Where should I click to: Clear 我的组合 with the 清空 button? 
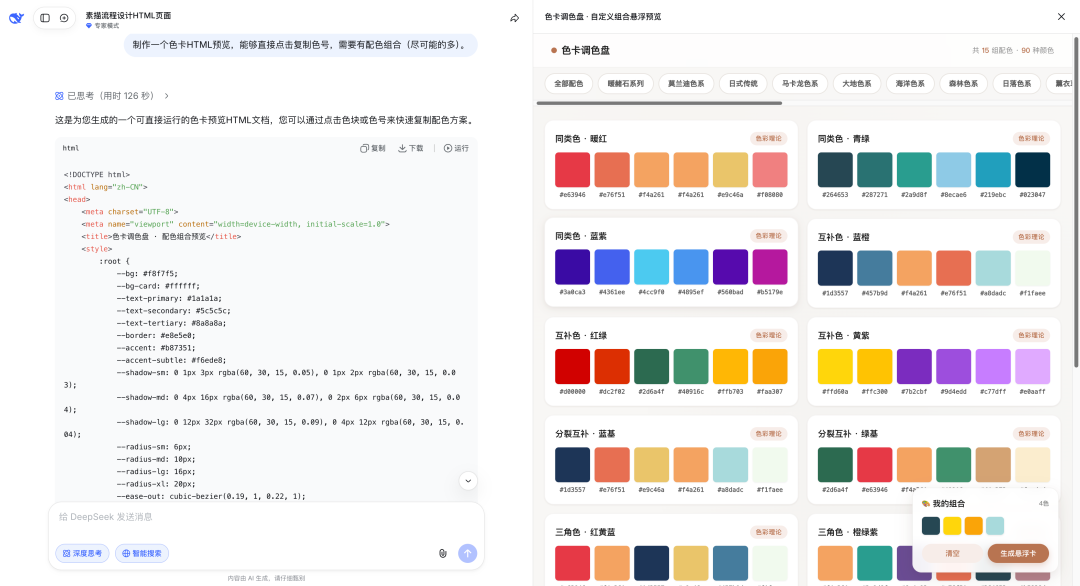[x=950, y=553]
